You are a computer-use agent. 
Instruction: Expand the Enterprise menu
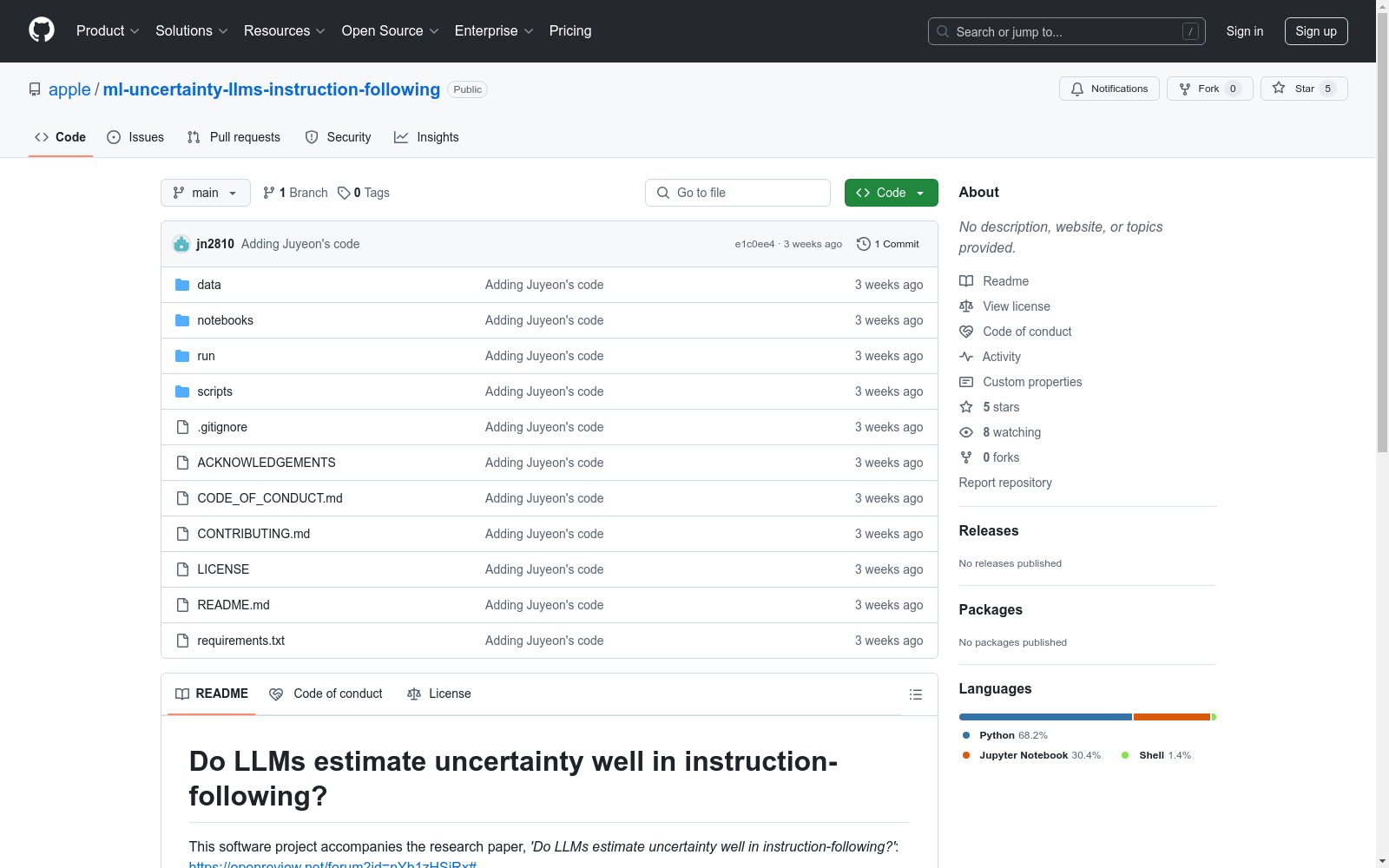pos(494,31)
